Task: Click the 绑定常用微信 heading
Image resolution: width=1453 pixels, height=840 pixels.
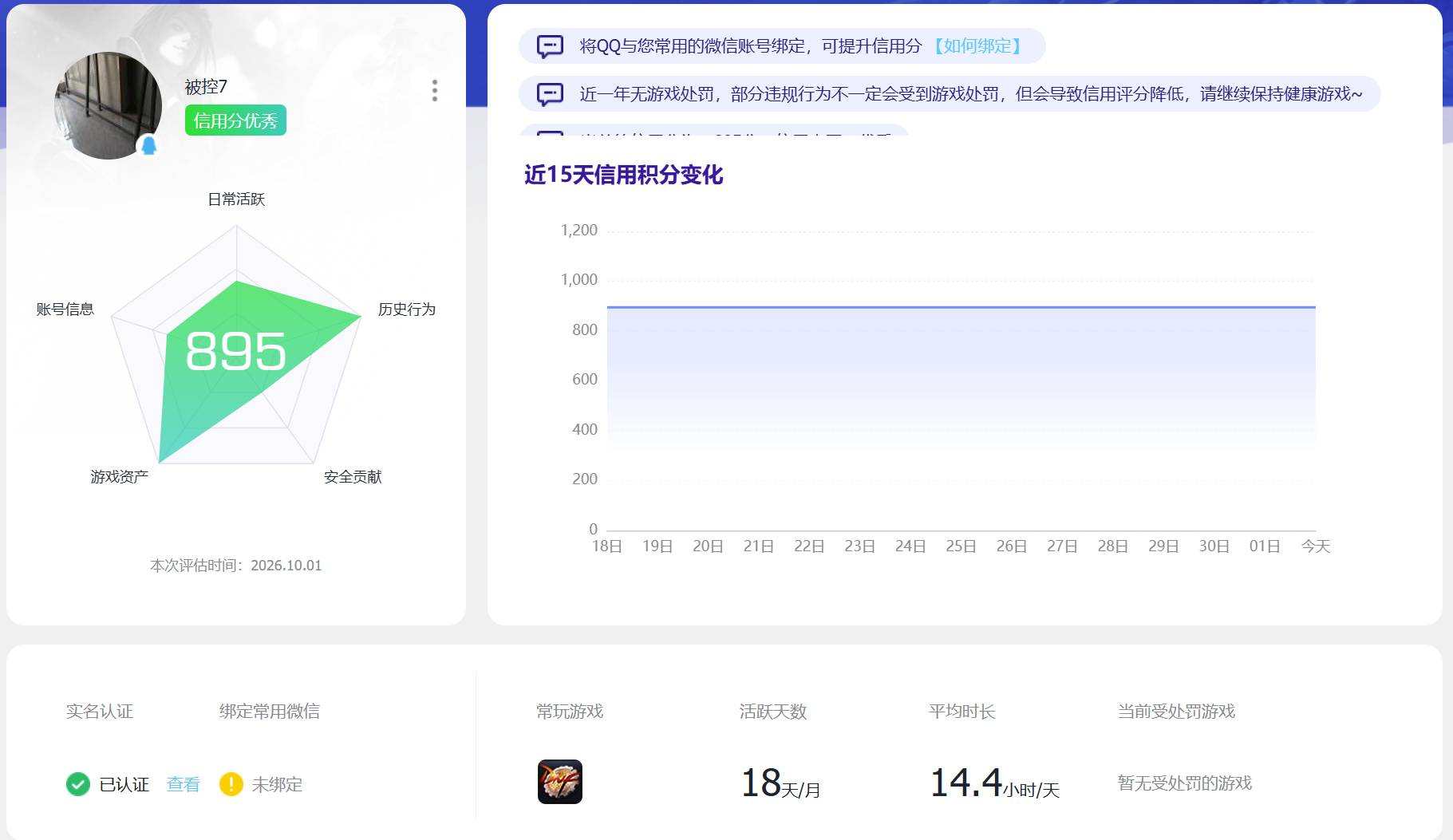Action: coord(270,712)
